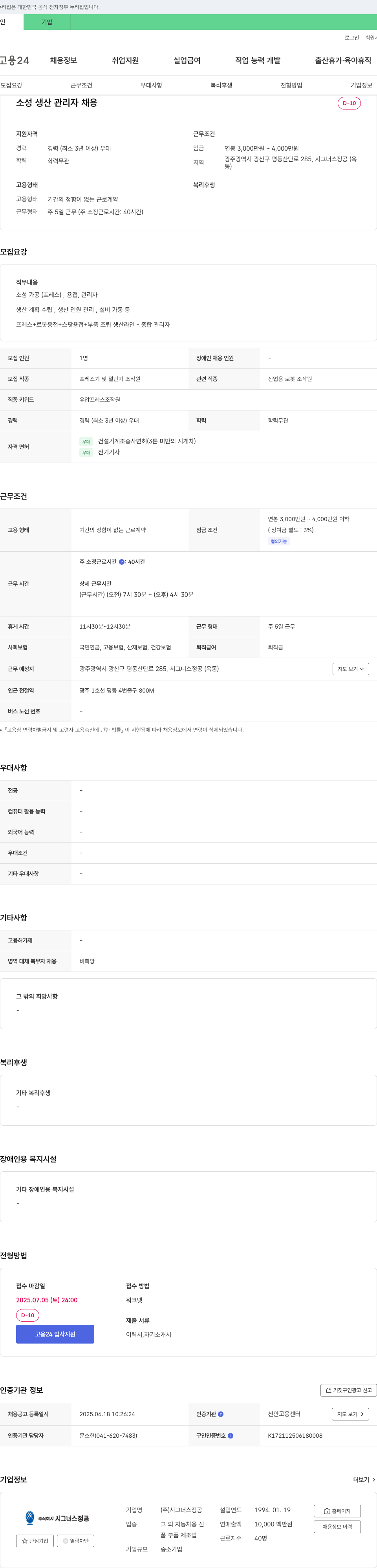Click the 구인인증번호 help question icon
The height and width of the screenshot is (1568, 377).
[x=230, y=1435]
